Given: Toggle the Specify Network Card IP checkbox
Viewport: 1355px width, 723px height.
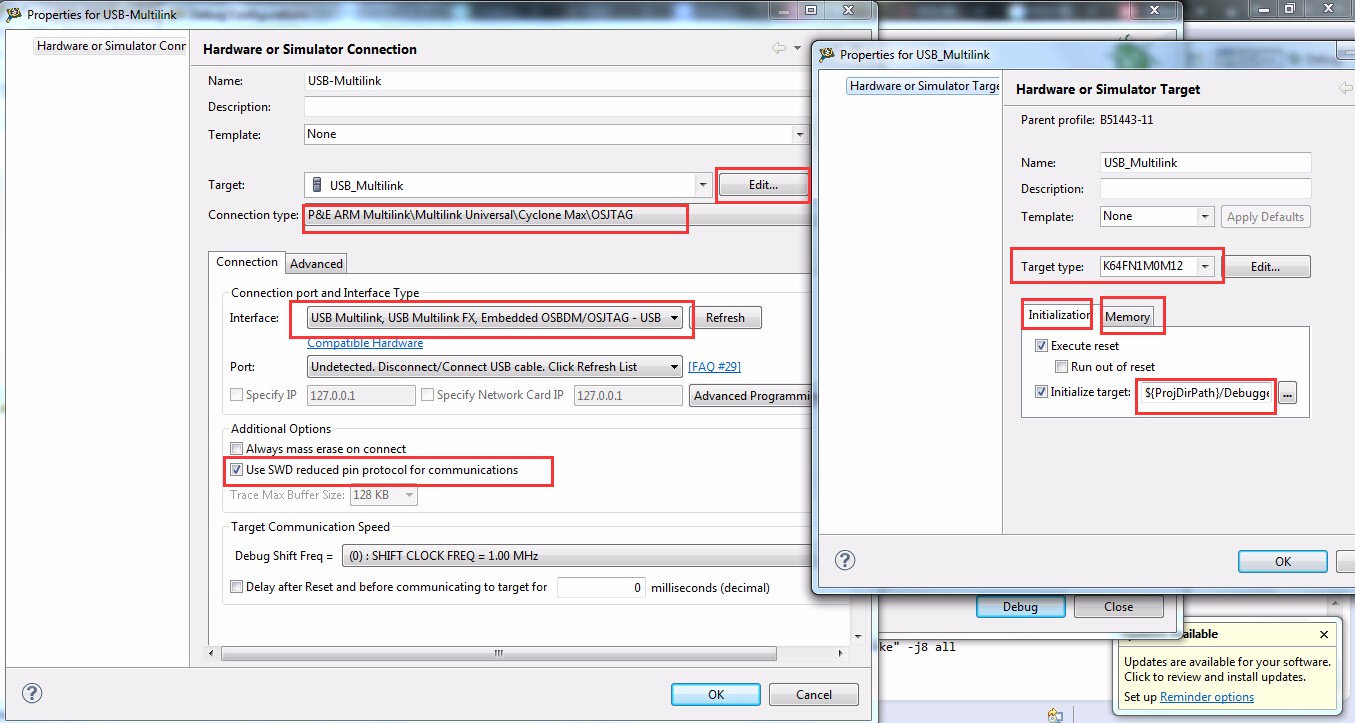Looking at the screenshot, I should click(427, 395).
